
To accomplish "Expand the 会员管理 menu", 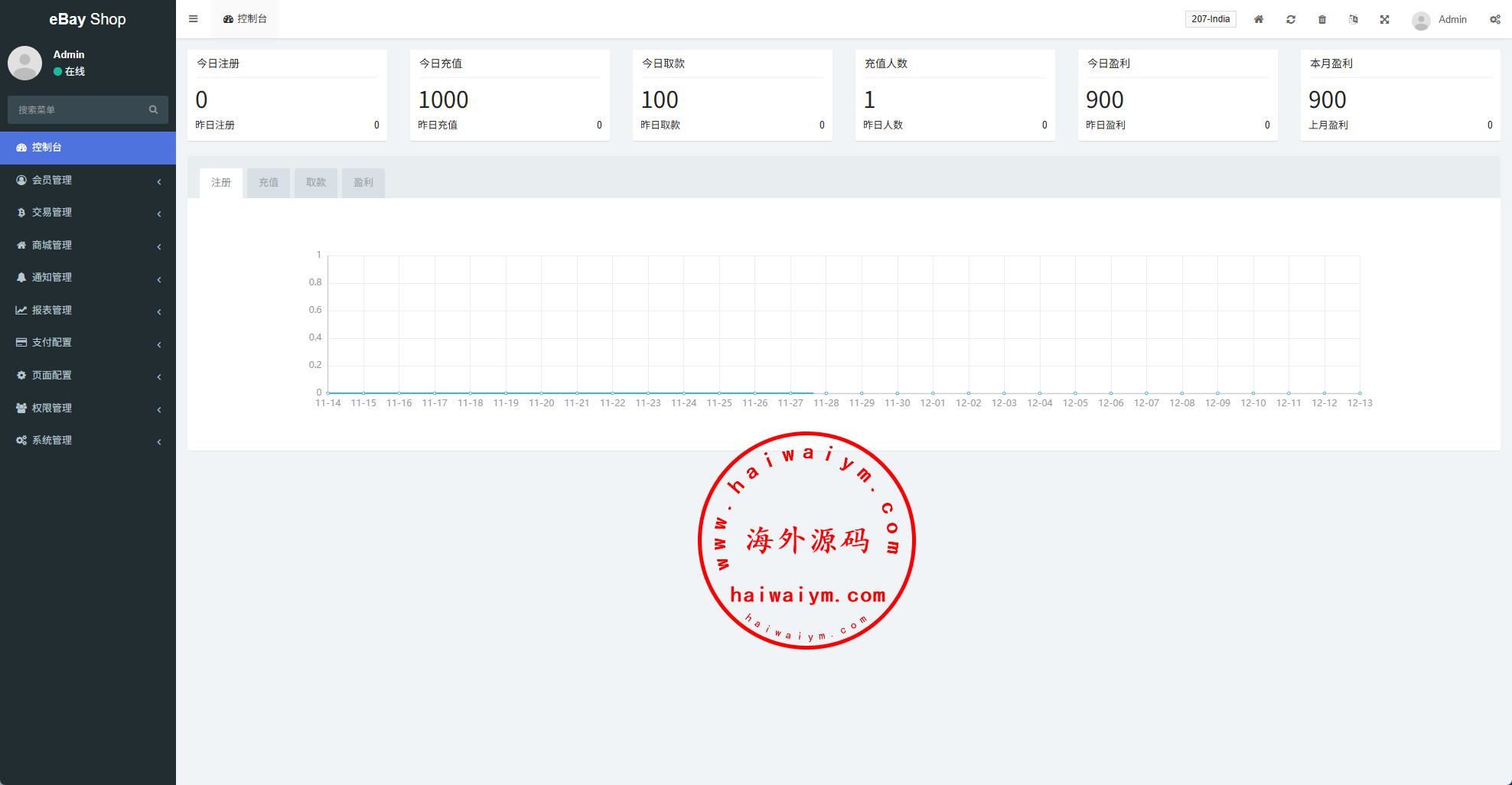I will [x=88, y=180].
